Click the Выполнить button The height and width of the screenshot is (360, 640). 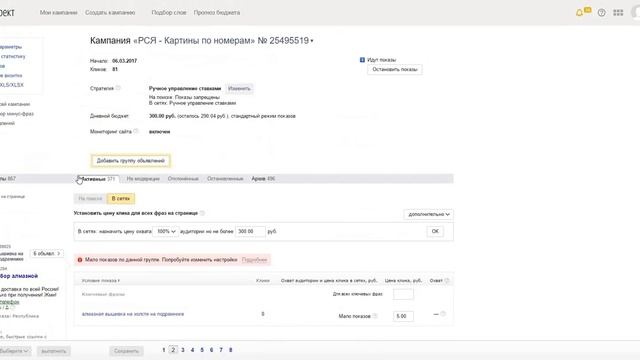coord(53,351)
